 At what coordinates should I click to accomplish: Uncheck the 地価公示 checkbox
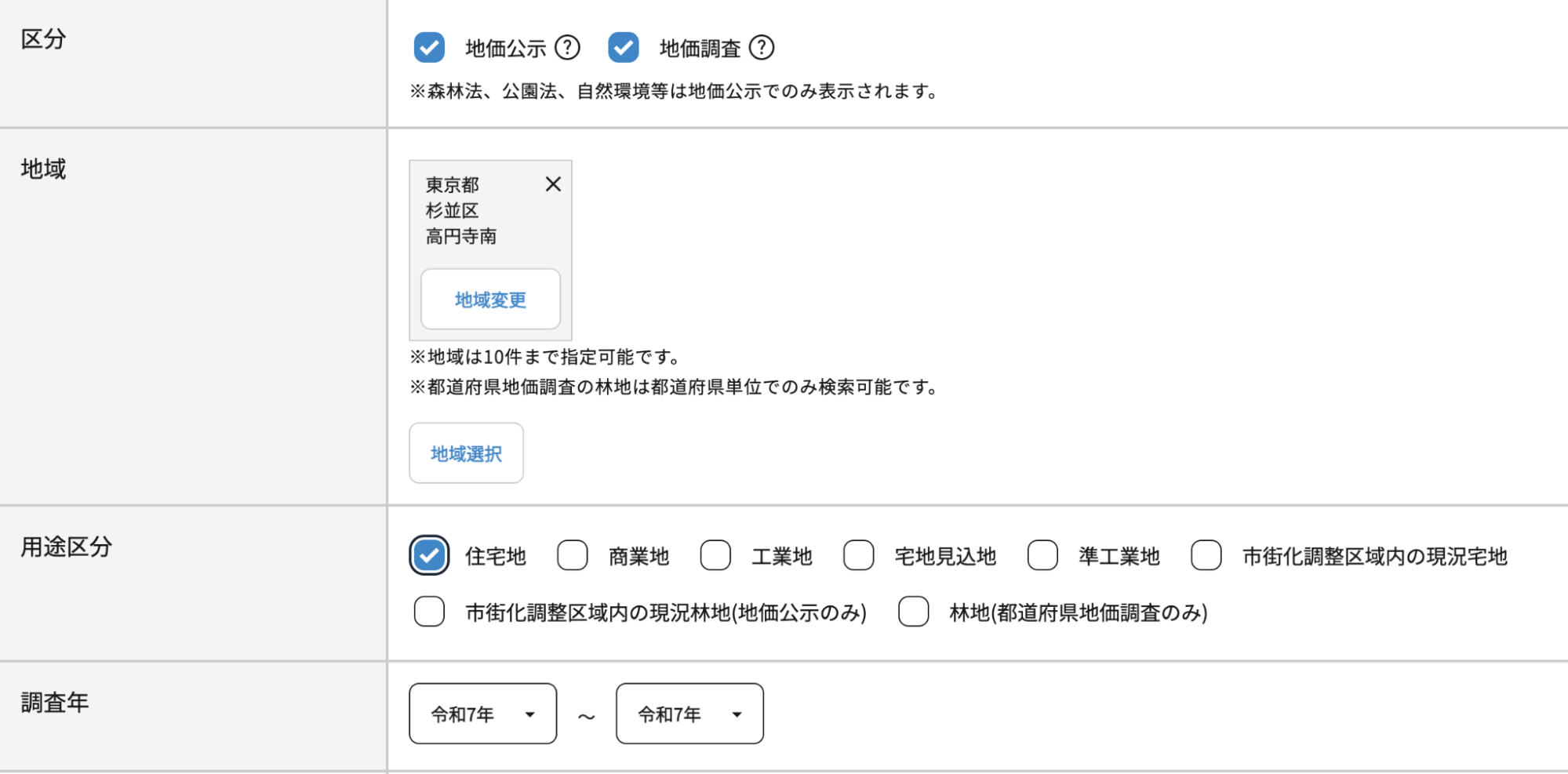click(x=429, y=48)
